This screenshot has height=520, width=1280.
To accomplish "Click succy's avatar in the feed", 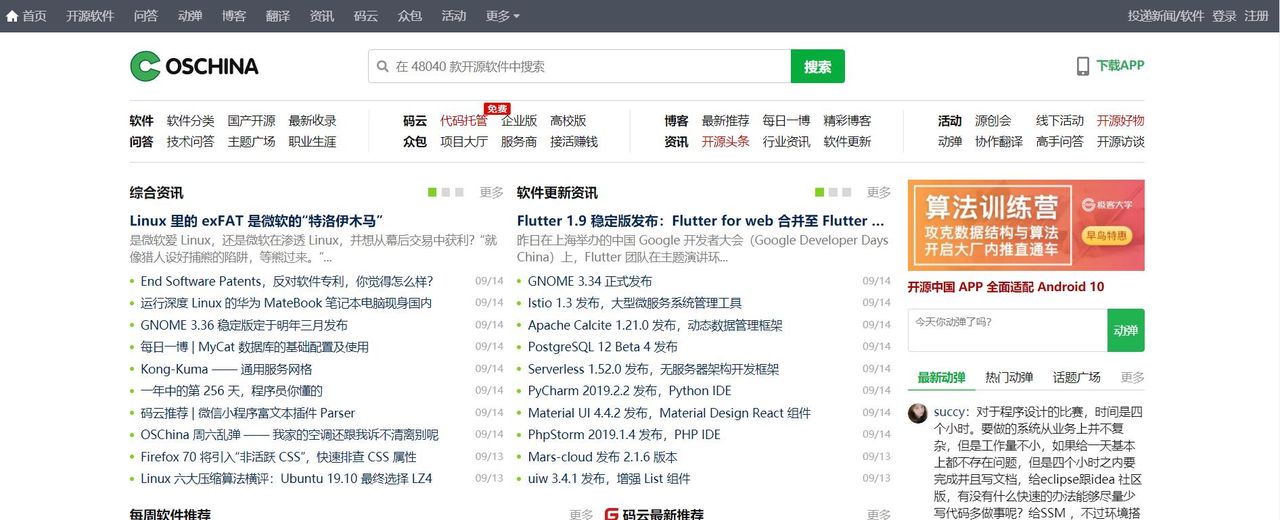I will coord(917,413).
